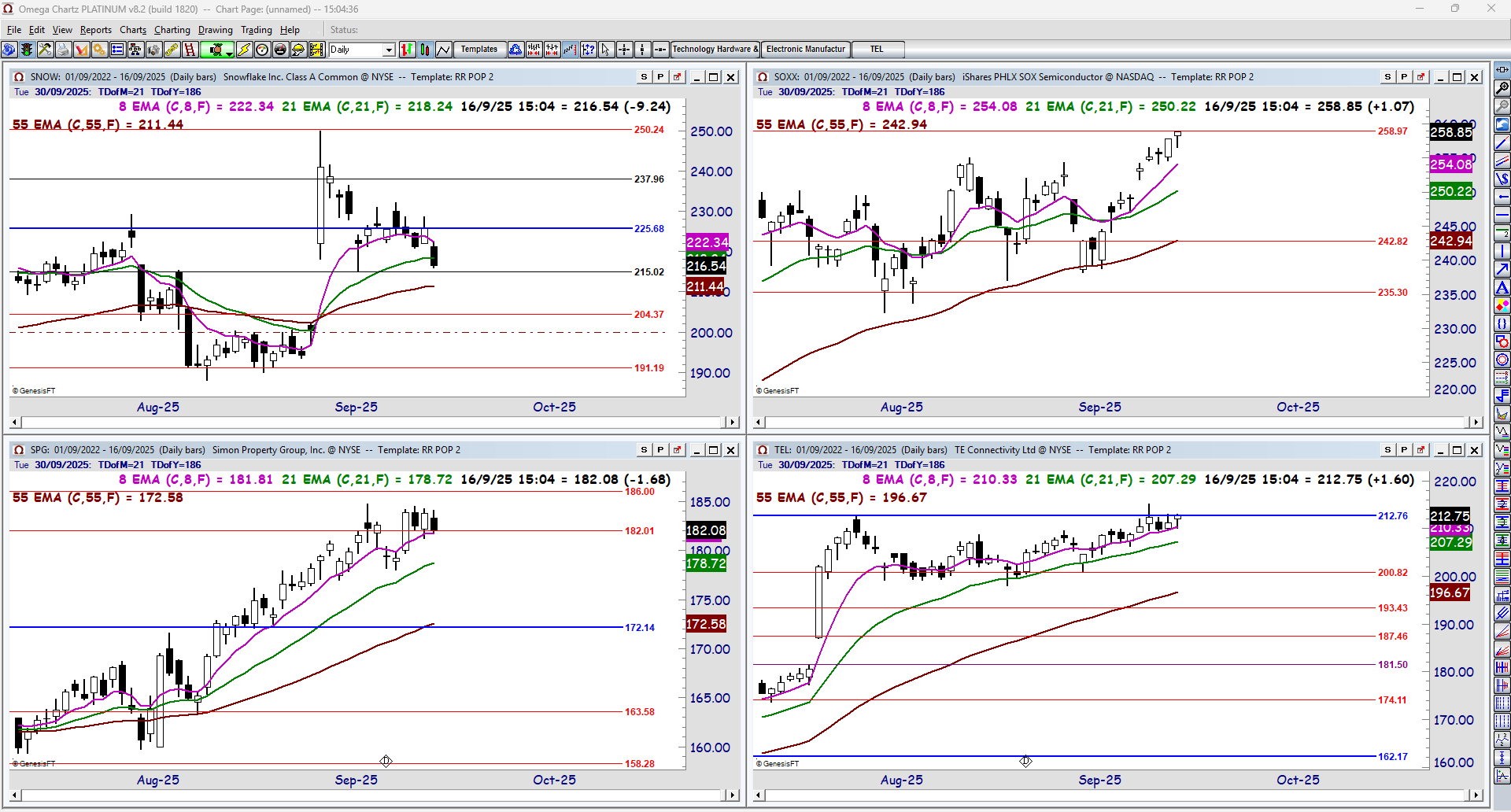Image resolution: width=1511 pixels, height=812 pixels.
Task: Open the Daily timeframe dropdown
Action: point(389,50)
